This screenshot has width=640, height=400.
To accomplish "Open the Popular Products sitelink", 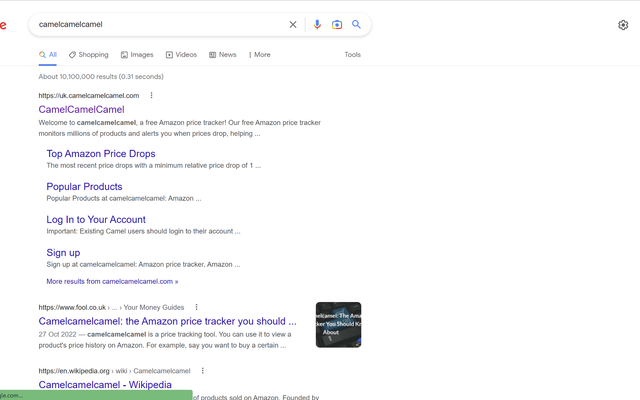I will click(84, 187).
